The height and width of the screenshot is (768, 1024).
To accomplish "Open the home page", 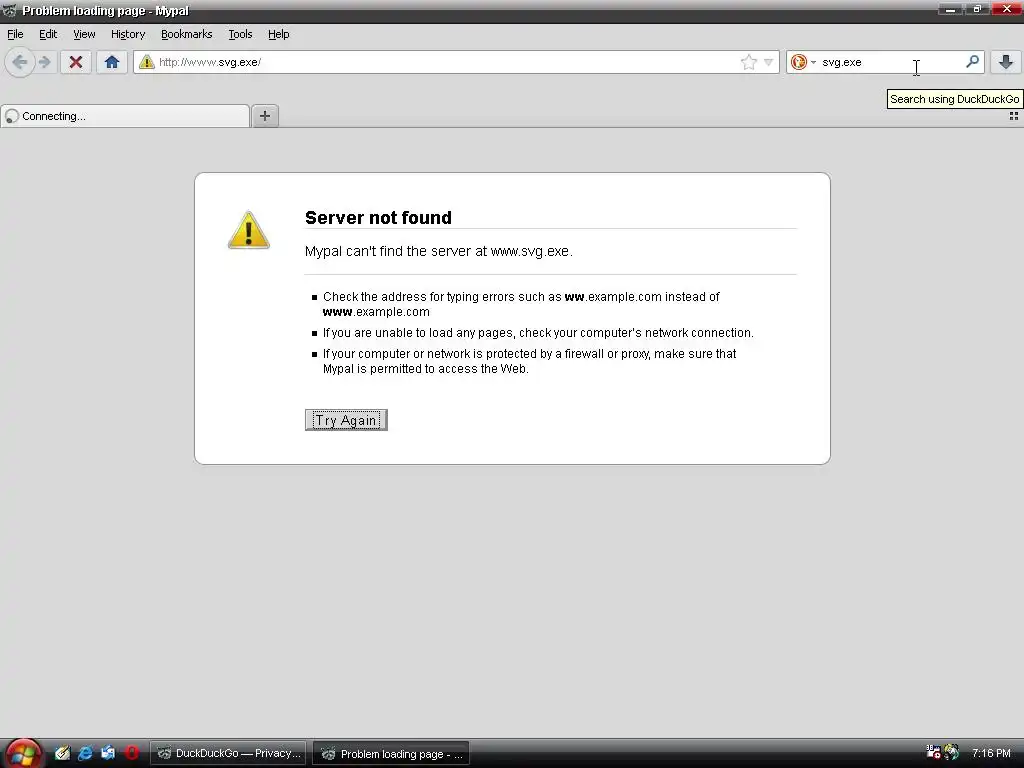I will point(112,63).
